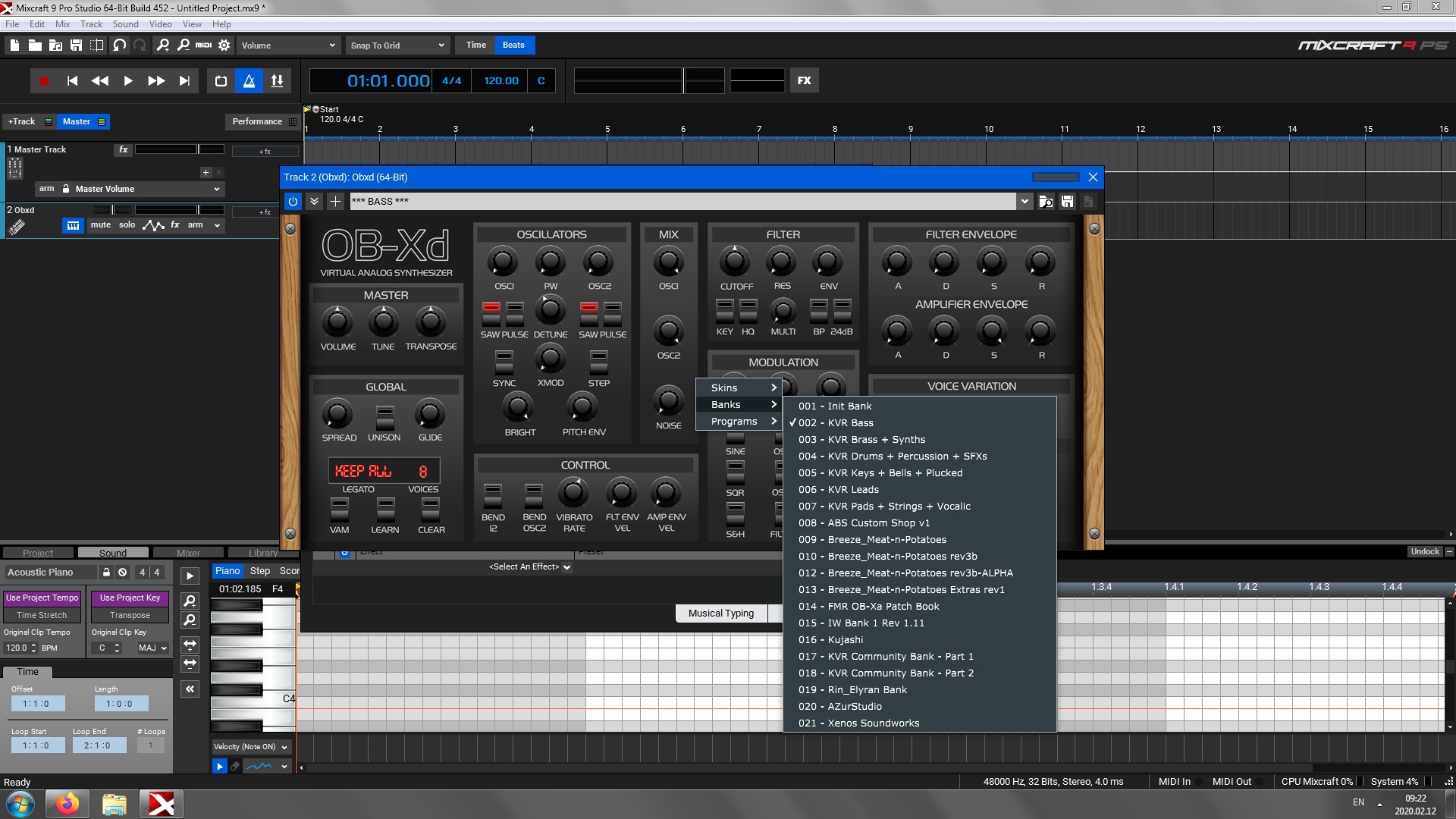The width and height of the screenshot is (1456, 819).
Task: Click the FILTER CUTOFF knob
Action: click(735, 263)
